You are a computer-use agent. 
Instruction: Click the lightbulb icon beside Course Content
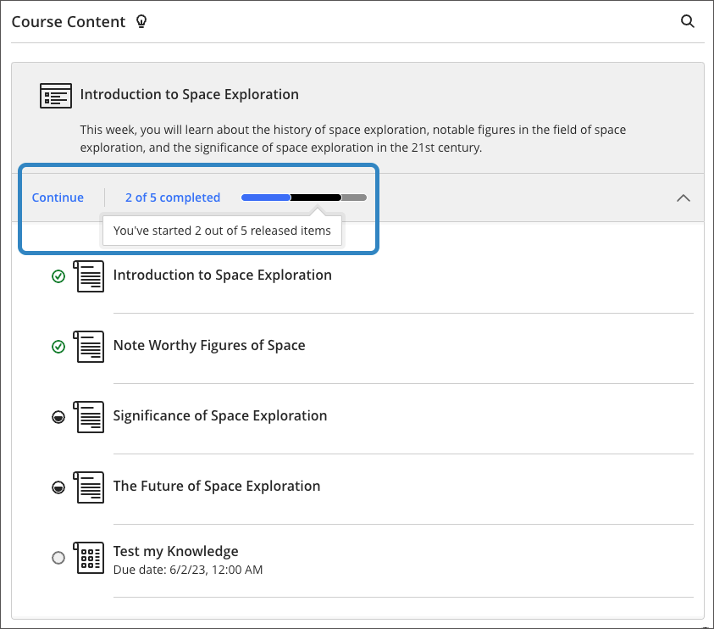click(x=141, y=21)
